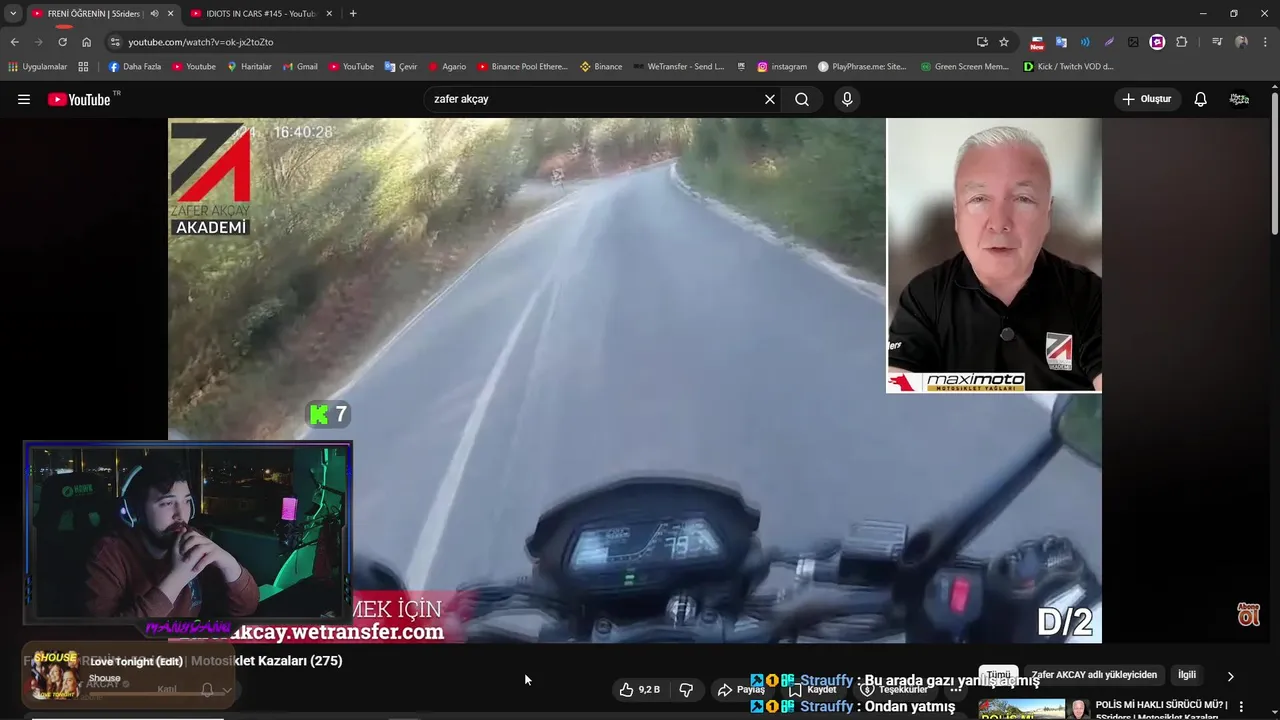
Task: Open YouTube notifications bell
Action: coord(1201,99)
